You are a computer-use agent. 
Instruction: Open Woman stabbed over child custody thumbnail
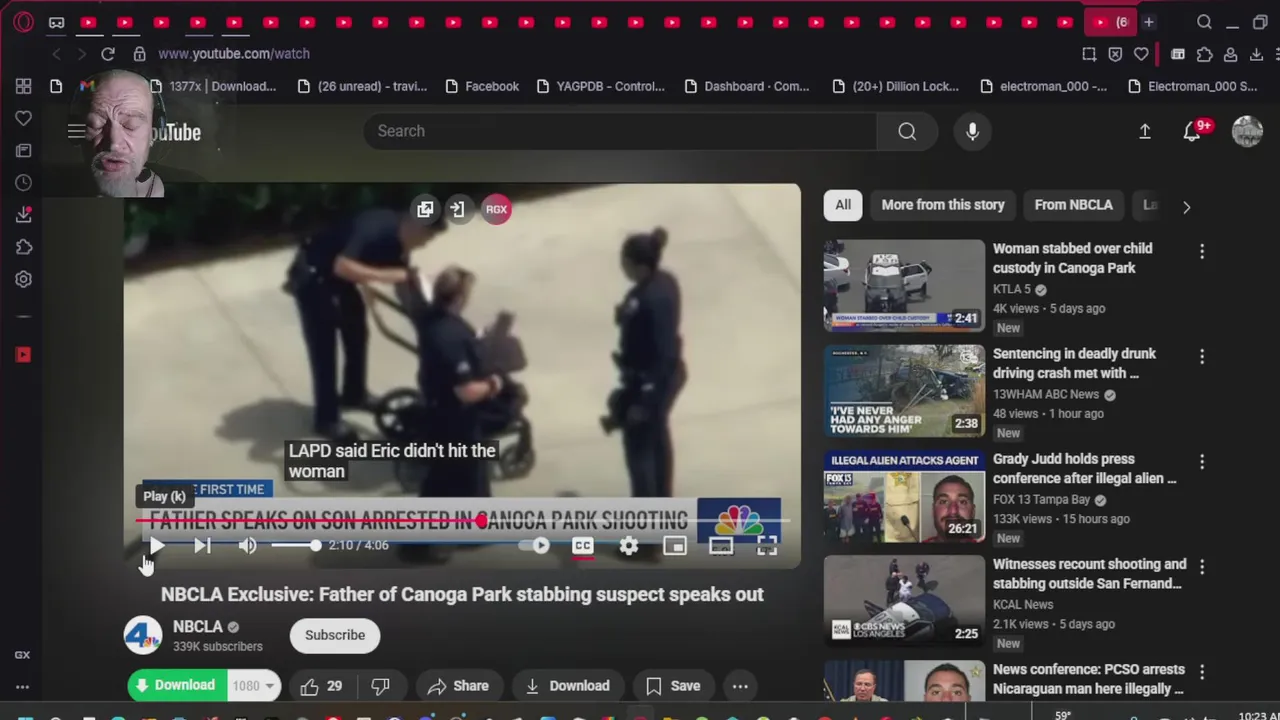tap(904, 285)
